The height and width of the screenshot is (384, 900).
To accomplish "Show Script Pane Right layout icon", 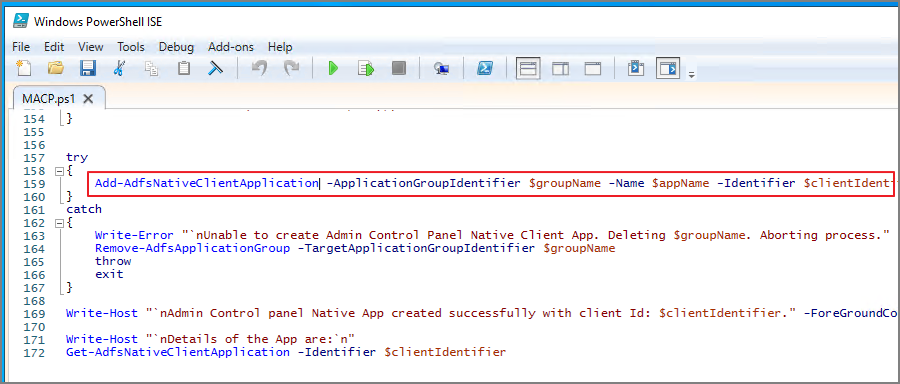I will coord(560,69).
